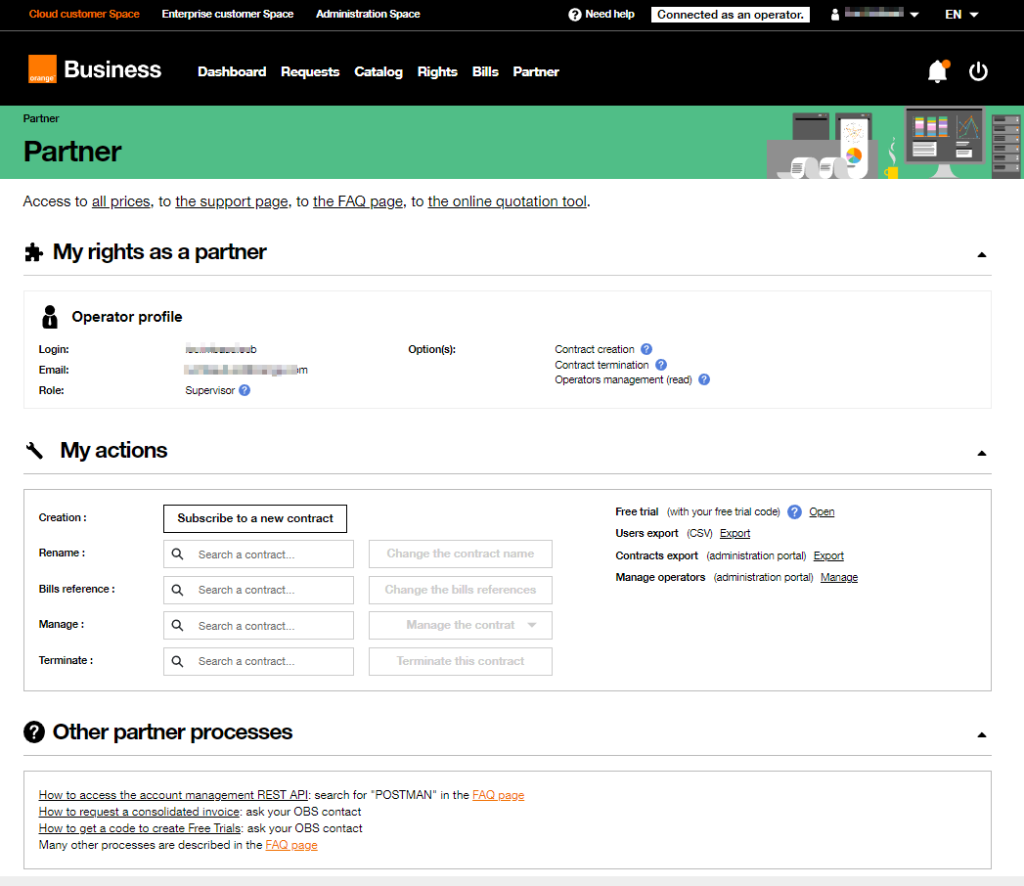Click Open link for Free trial

coord(822,512)
